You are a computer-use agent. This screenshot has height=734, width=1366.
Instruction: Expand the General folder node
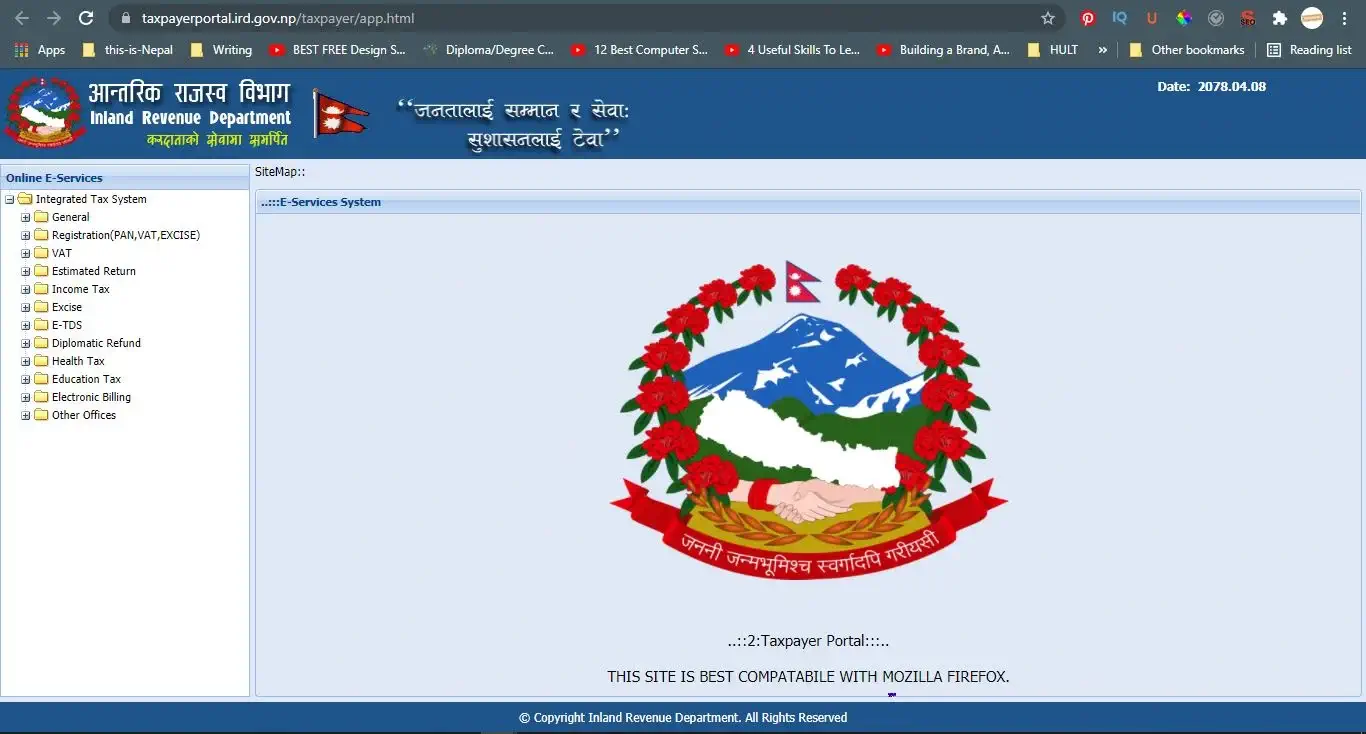[x=26, y=217]
